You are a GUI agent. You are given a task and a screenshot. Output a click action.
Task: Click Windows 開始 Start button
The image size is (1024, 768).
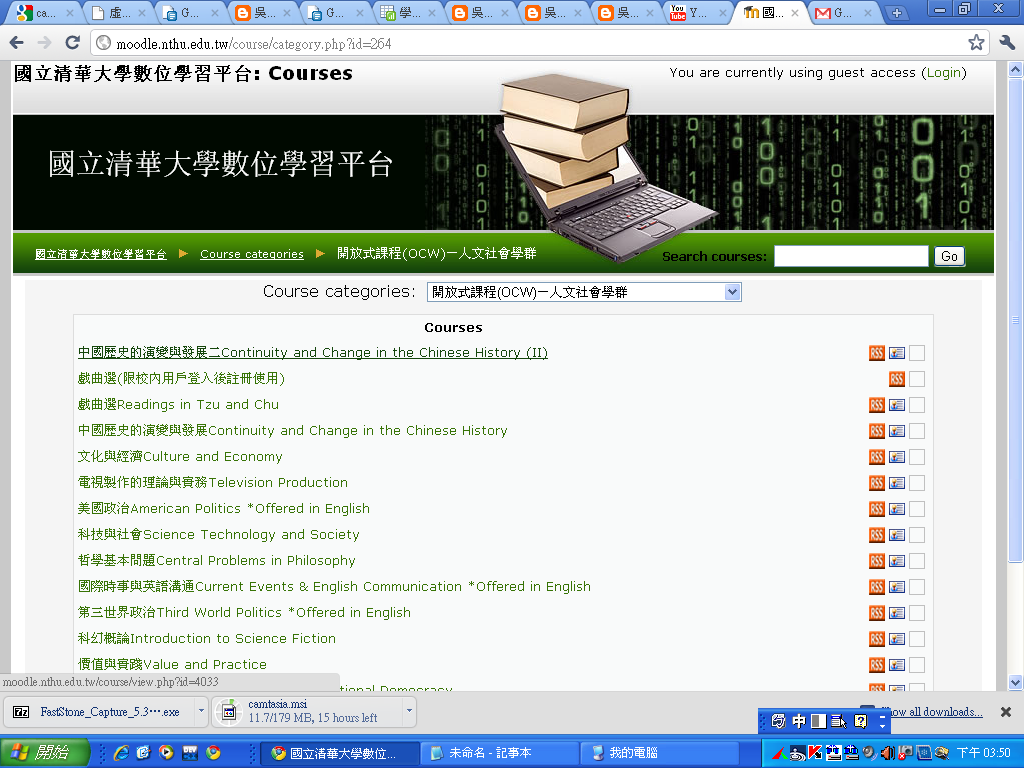tap(44, 753)
